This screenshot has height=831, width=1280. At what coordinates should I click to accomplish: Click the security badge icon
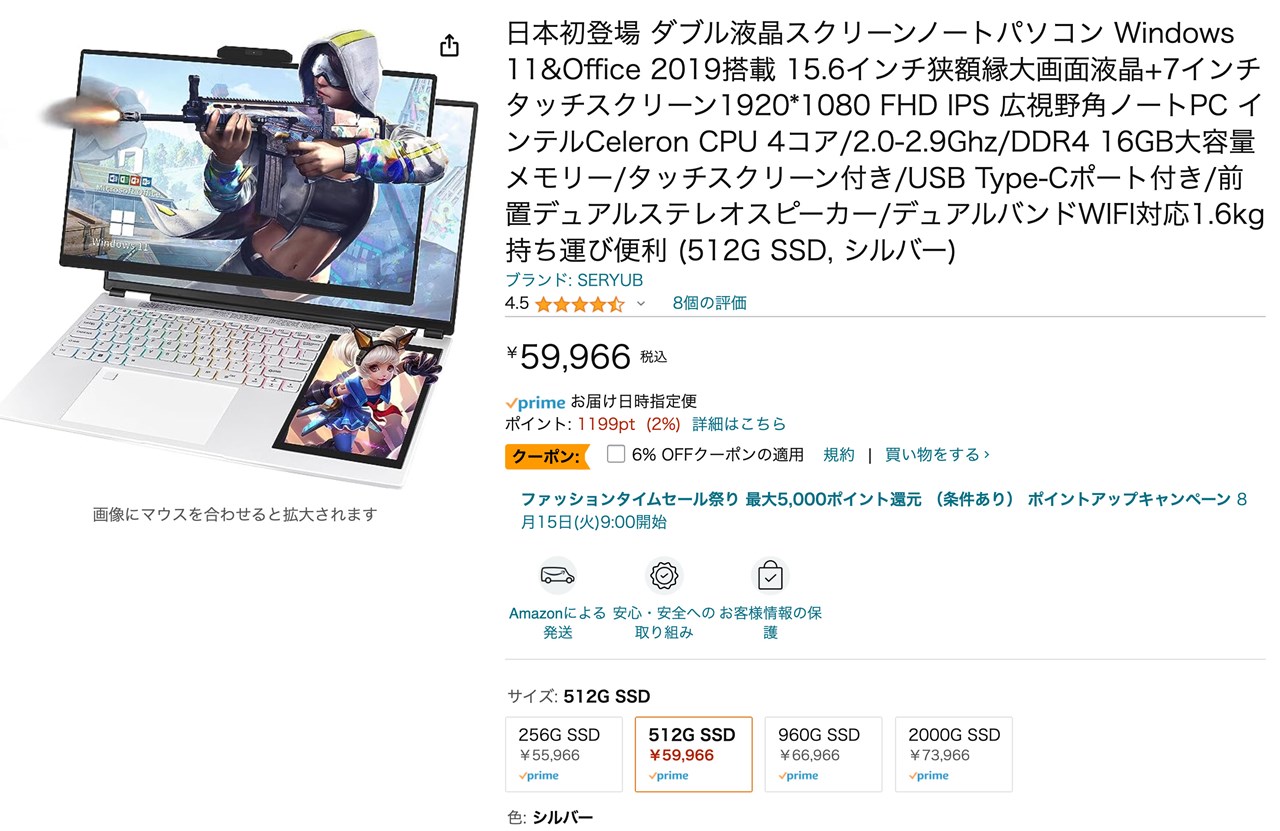pyautogui.click(x=664, y=575)
